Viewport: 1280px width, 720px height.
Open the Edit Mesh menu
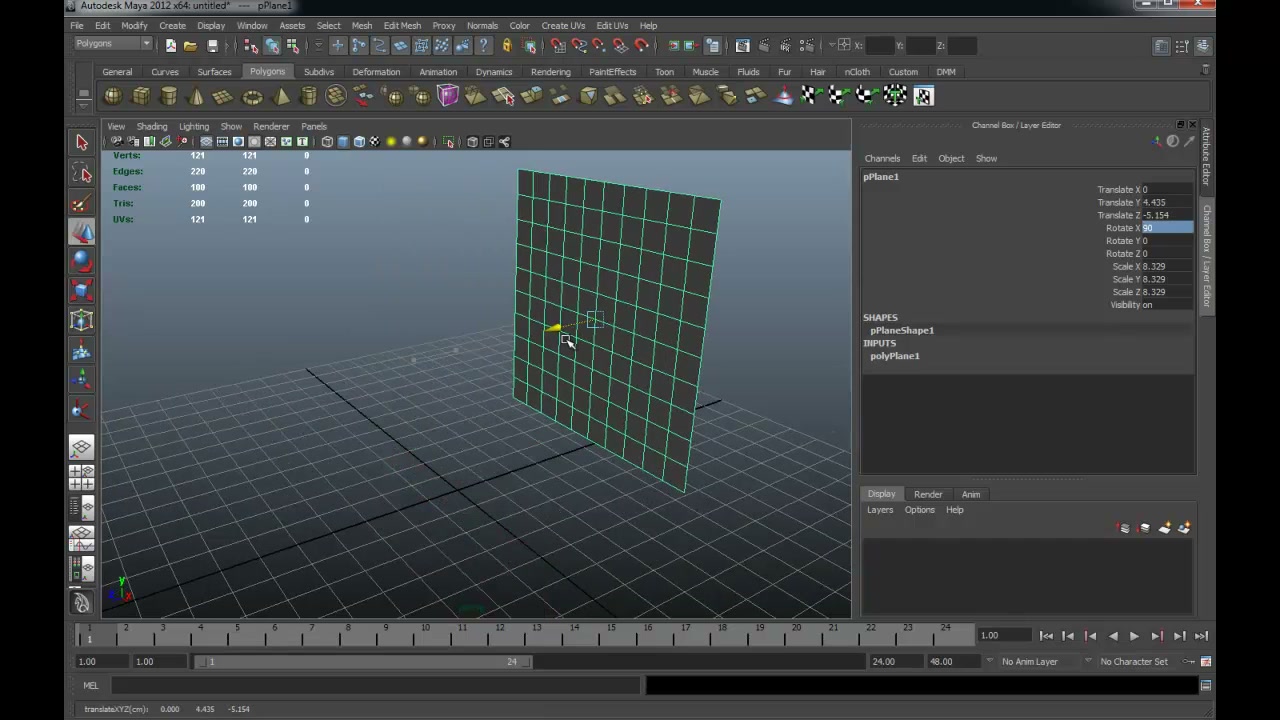[402, 25]
